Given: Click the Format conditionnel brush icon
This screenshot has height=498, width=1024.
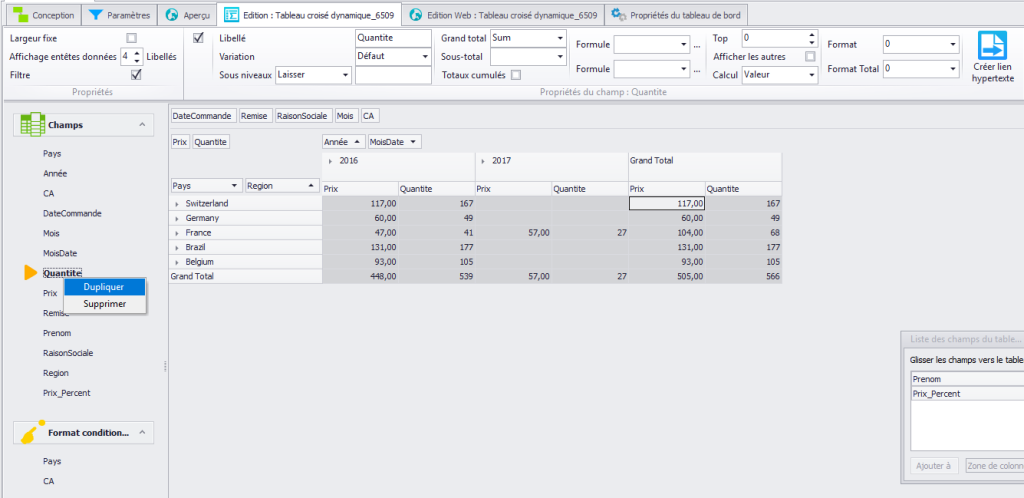Looking at the screenshot, I should (x=32, y=432).
